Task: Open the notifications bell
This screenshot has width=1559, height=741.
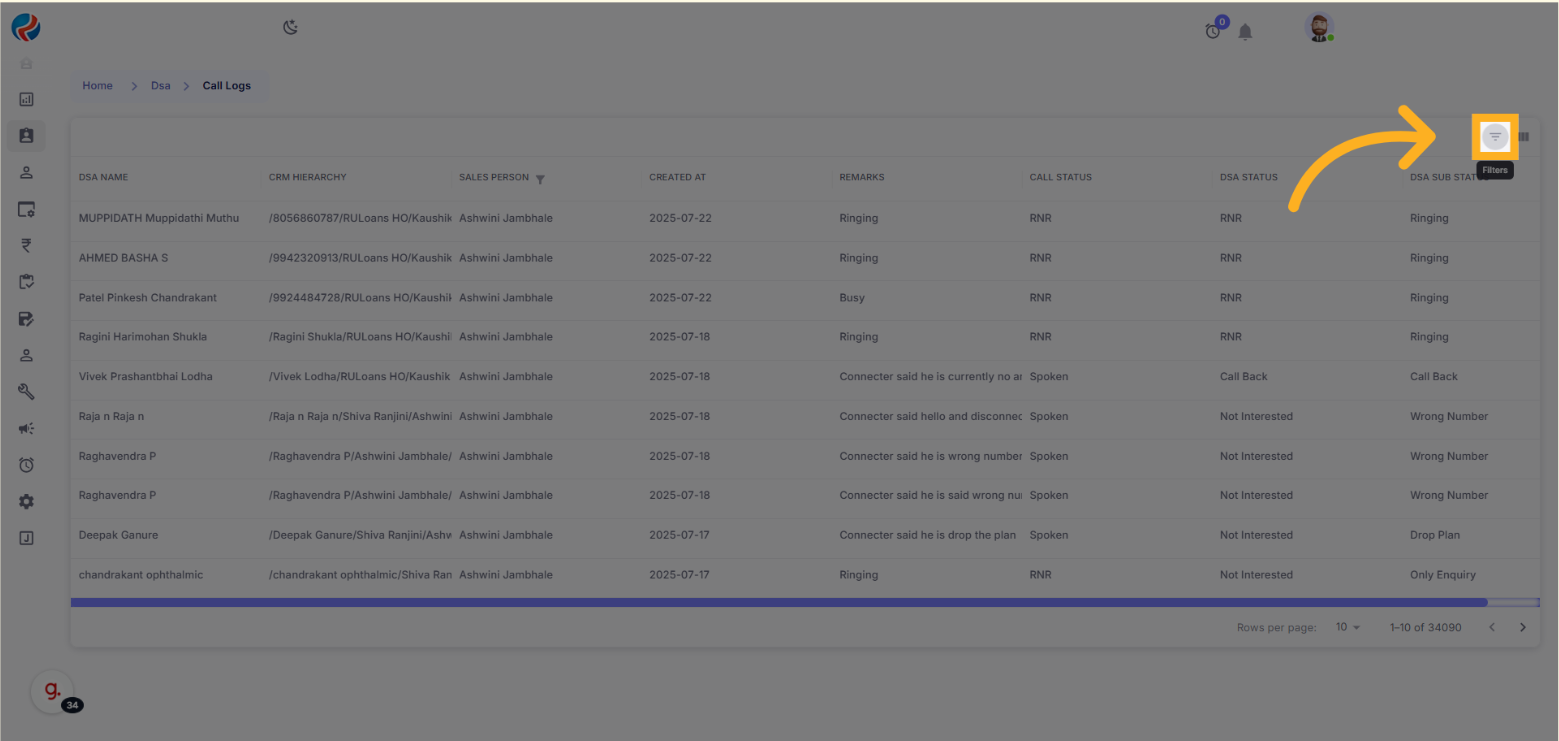Action: tap(1245, 32)
